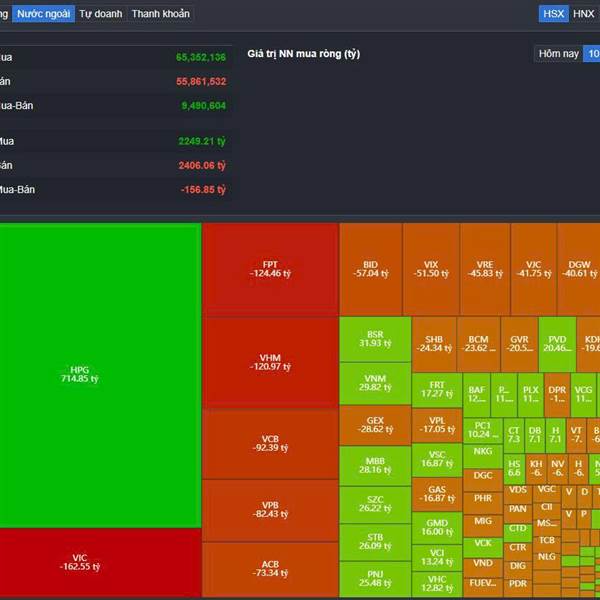Screen dimensions: 600x600
Task: Select the GVR tile
Action: pyautogui.click(x=519, y=344)
